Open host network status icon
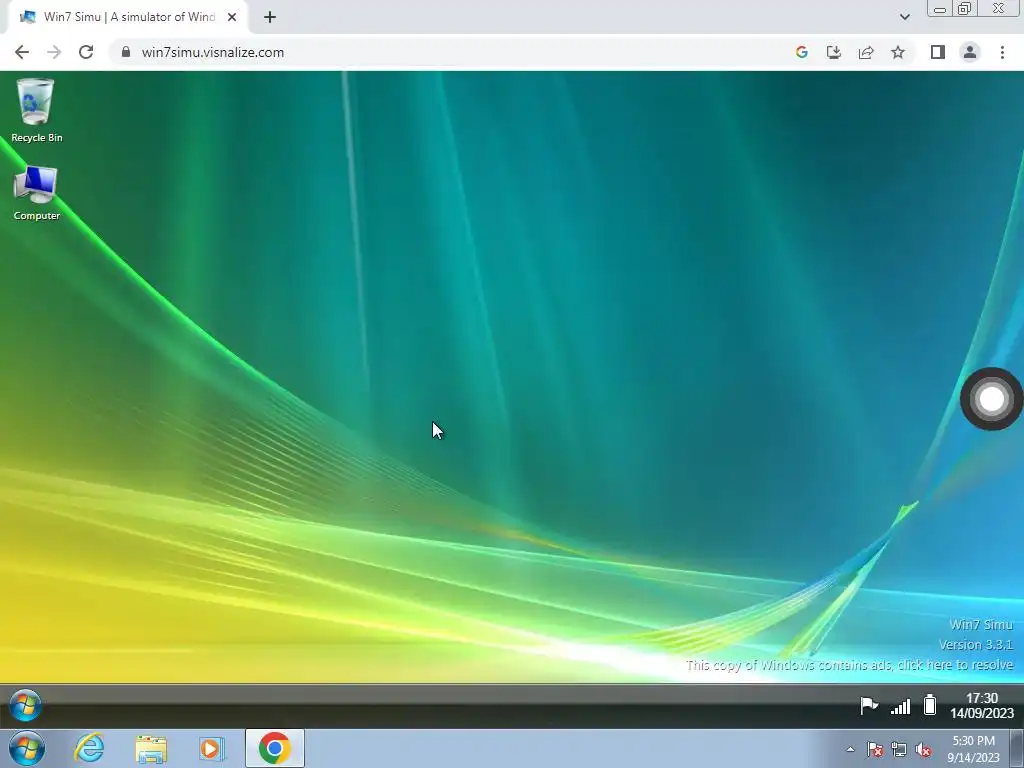1024x768 pixels. [x=899, y=750]
